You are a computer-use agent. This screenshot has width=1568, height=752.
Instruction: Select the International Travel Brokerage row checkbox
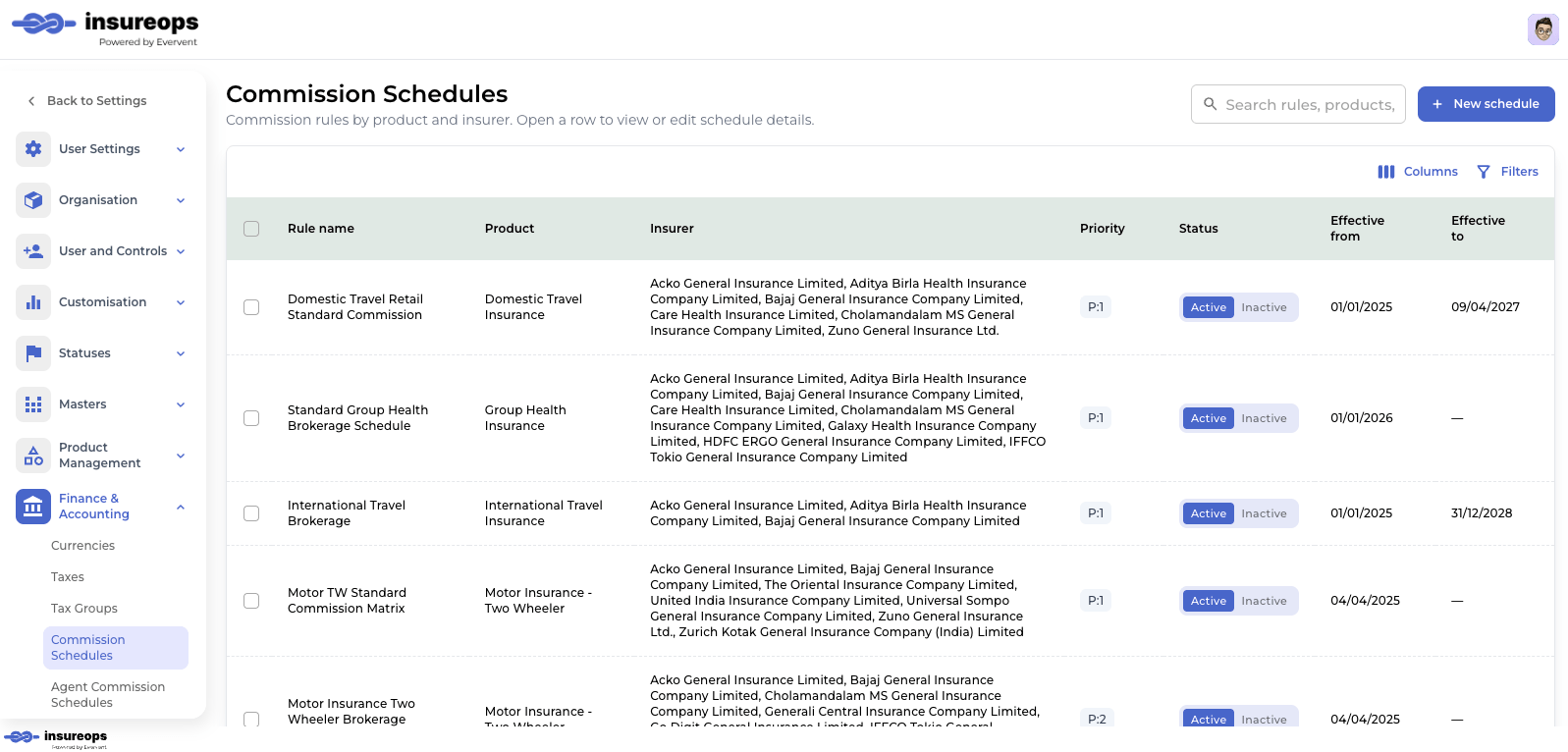pos(251,513)
